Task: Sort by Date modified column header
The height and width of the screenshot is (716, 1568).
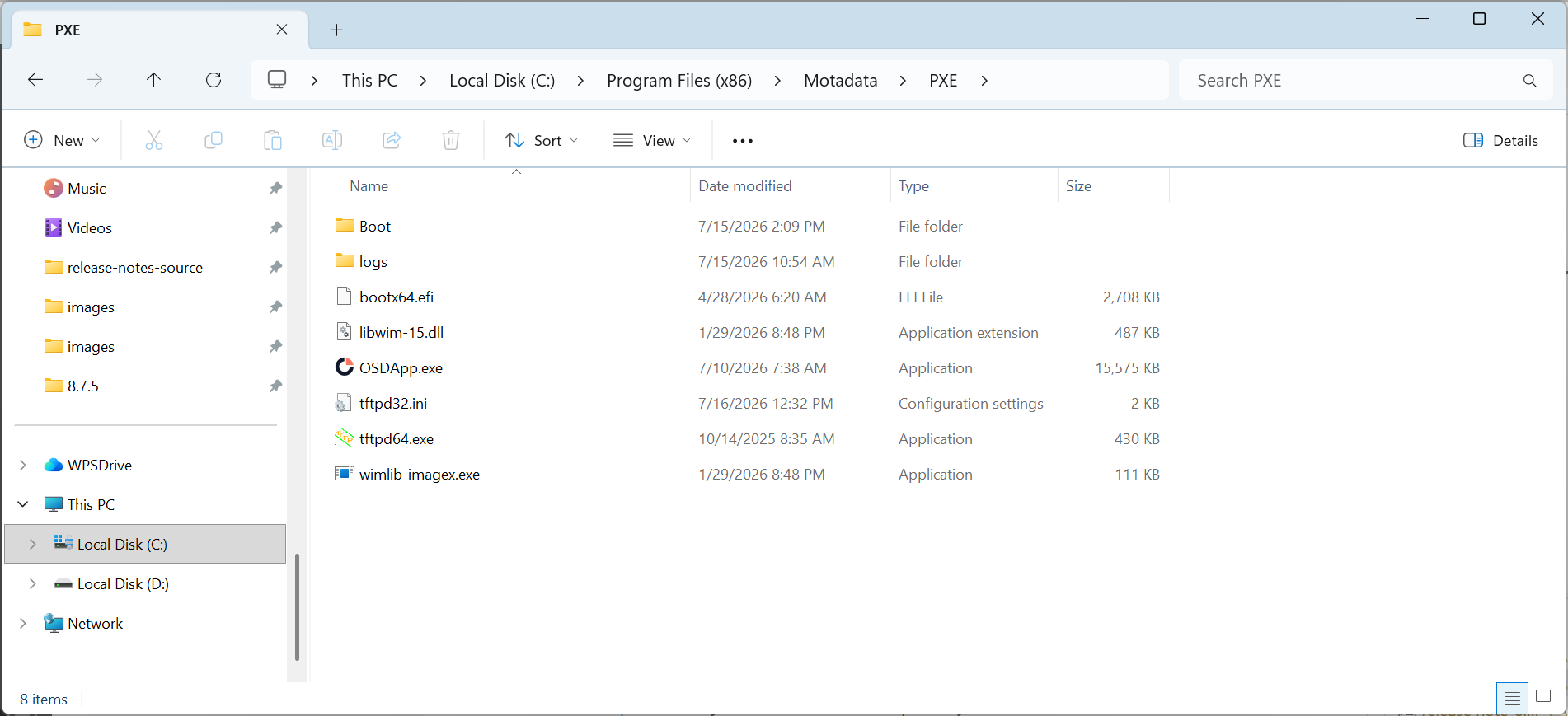Action: pos(744,186)
